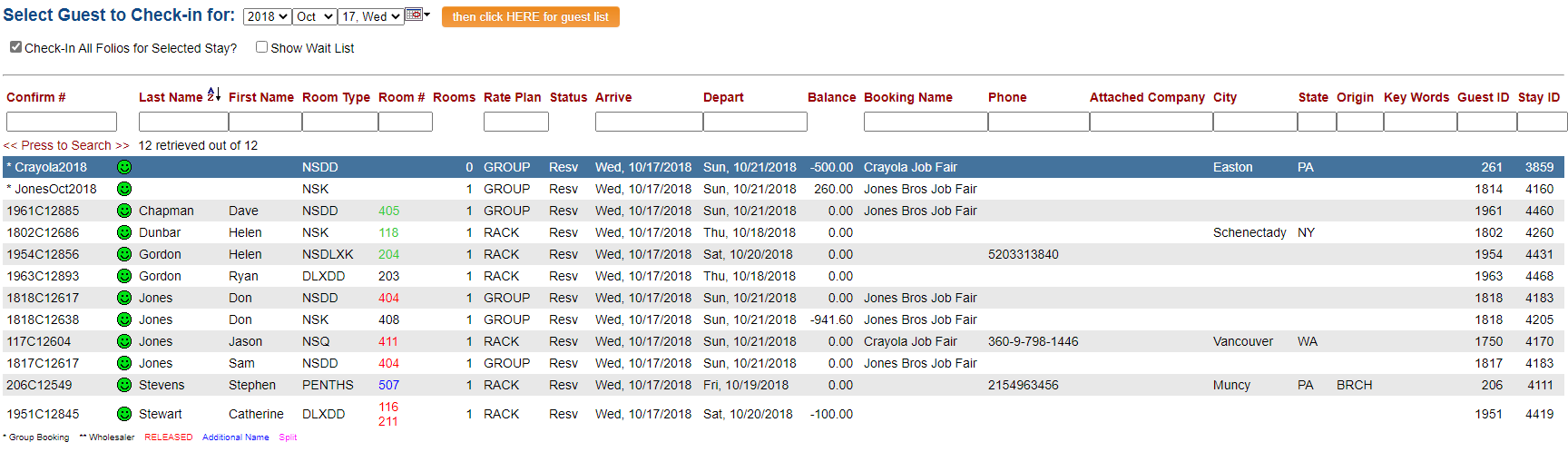This screenshot has width=1568, height=452.
Task: Click the A-Z sort icon beside Last Name
Action: (x=214, y=94)
